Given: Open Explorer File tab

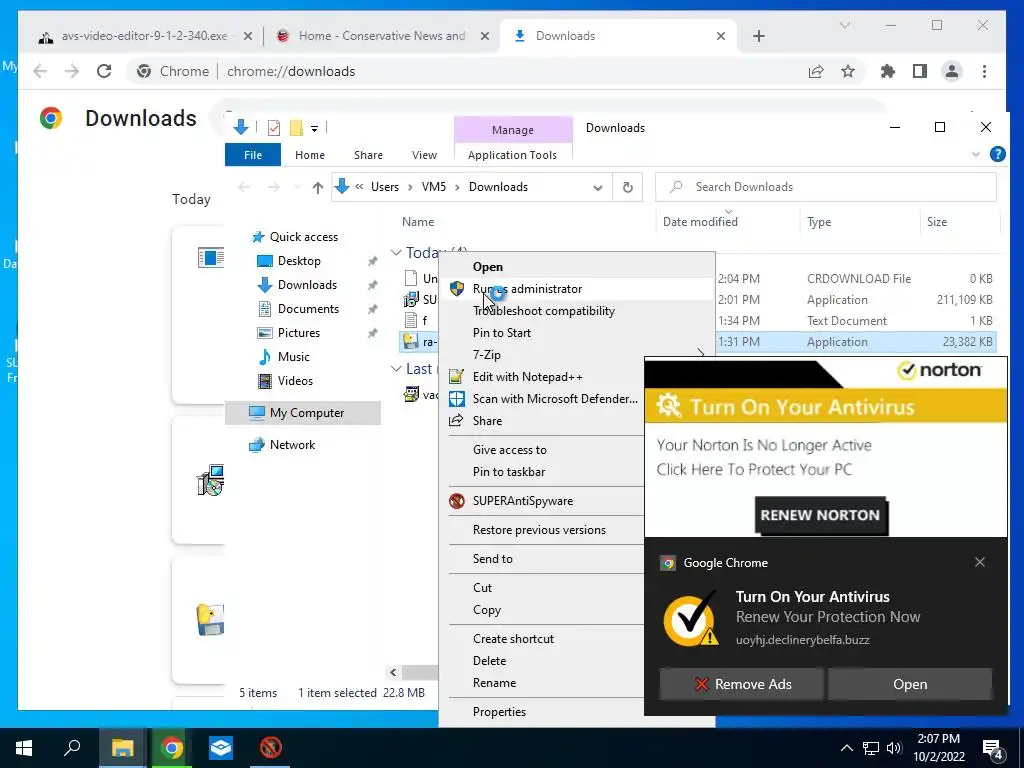Looking at the screenshot, I should pyautogui.click(x=253, y=155).
